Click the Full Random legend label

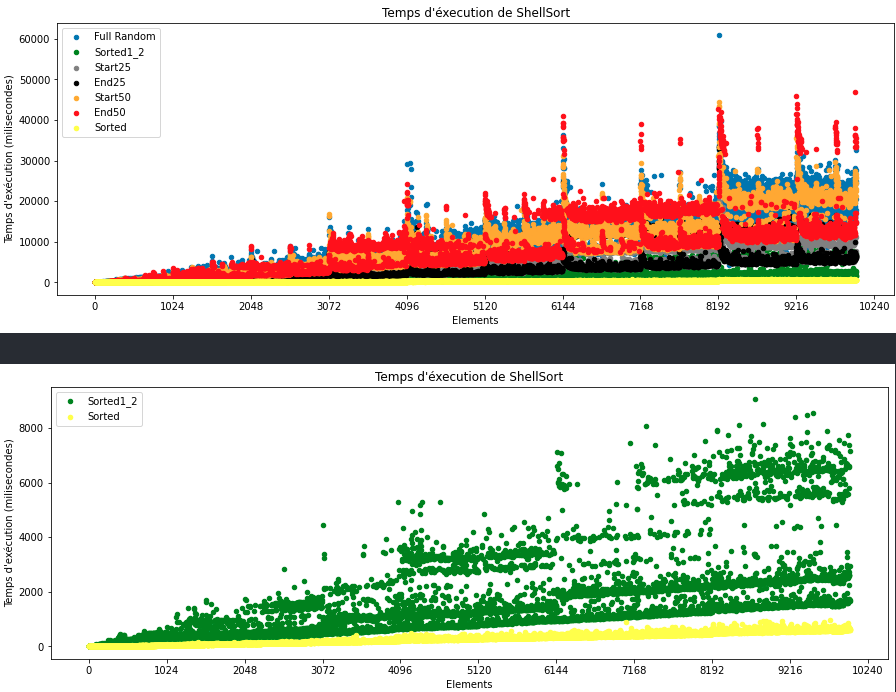tap(125, 37)
